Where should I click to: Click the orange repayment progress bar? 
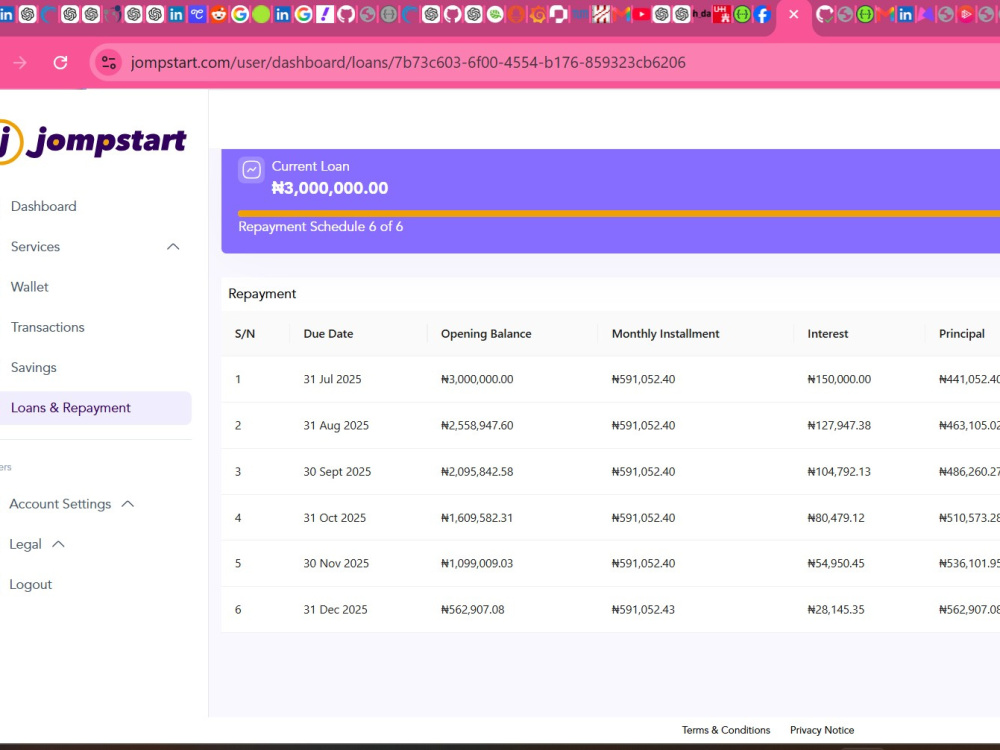[x=619, y=214]
